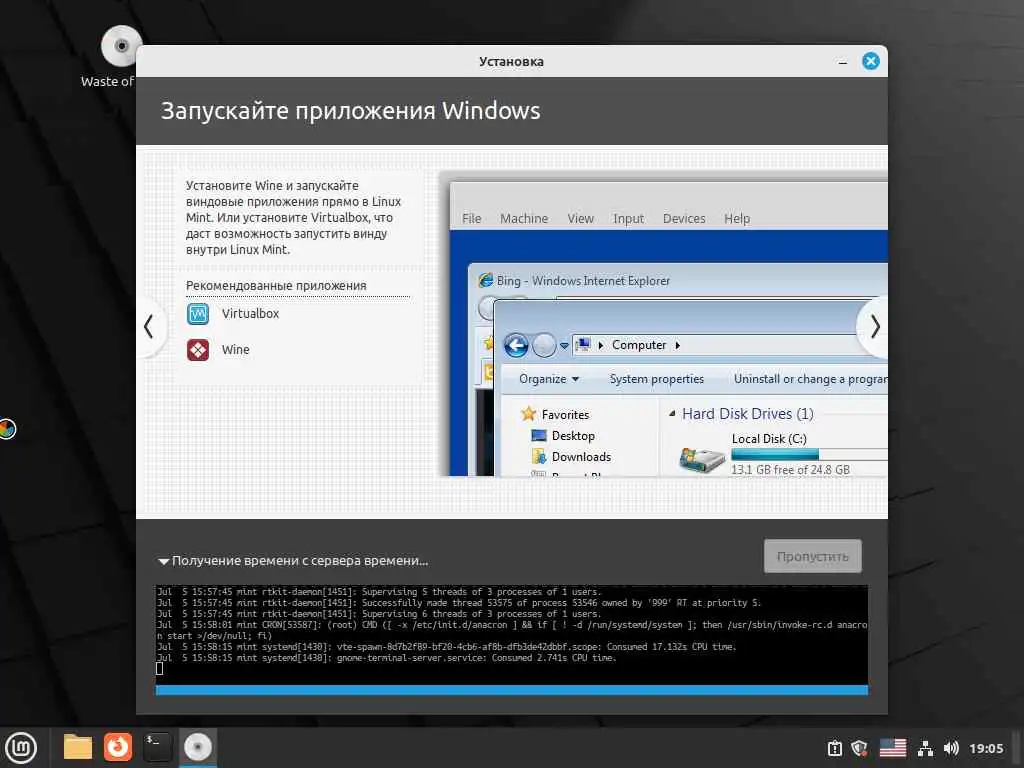
Task: Click Uninstall or change a program text
Action: tap(810, 379)
